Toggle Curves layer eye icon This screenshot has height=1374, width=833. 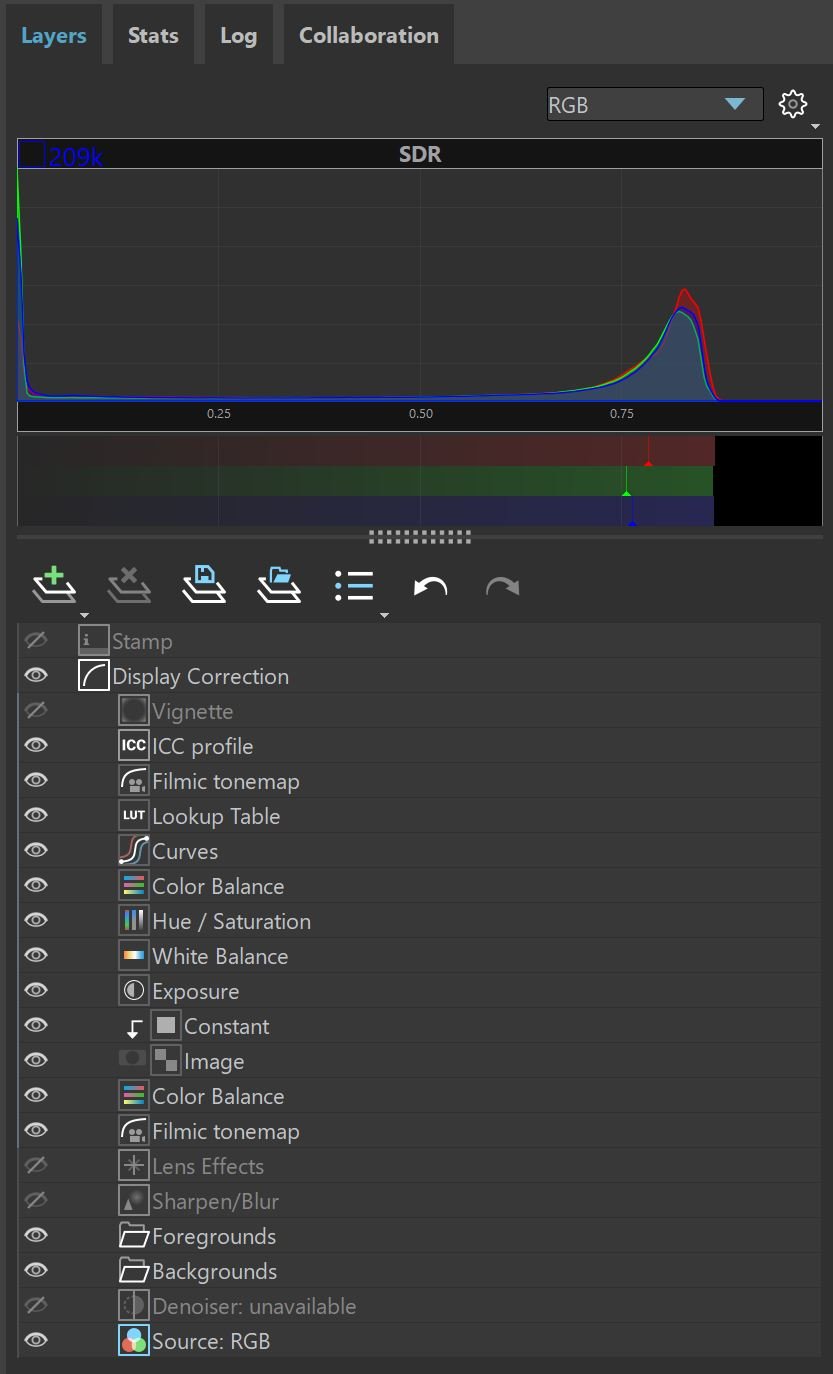tap(36, 851)
